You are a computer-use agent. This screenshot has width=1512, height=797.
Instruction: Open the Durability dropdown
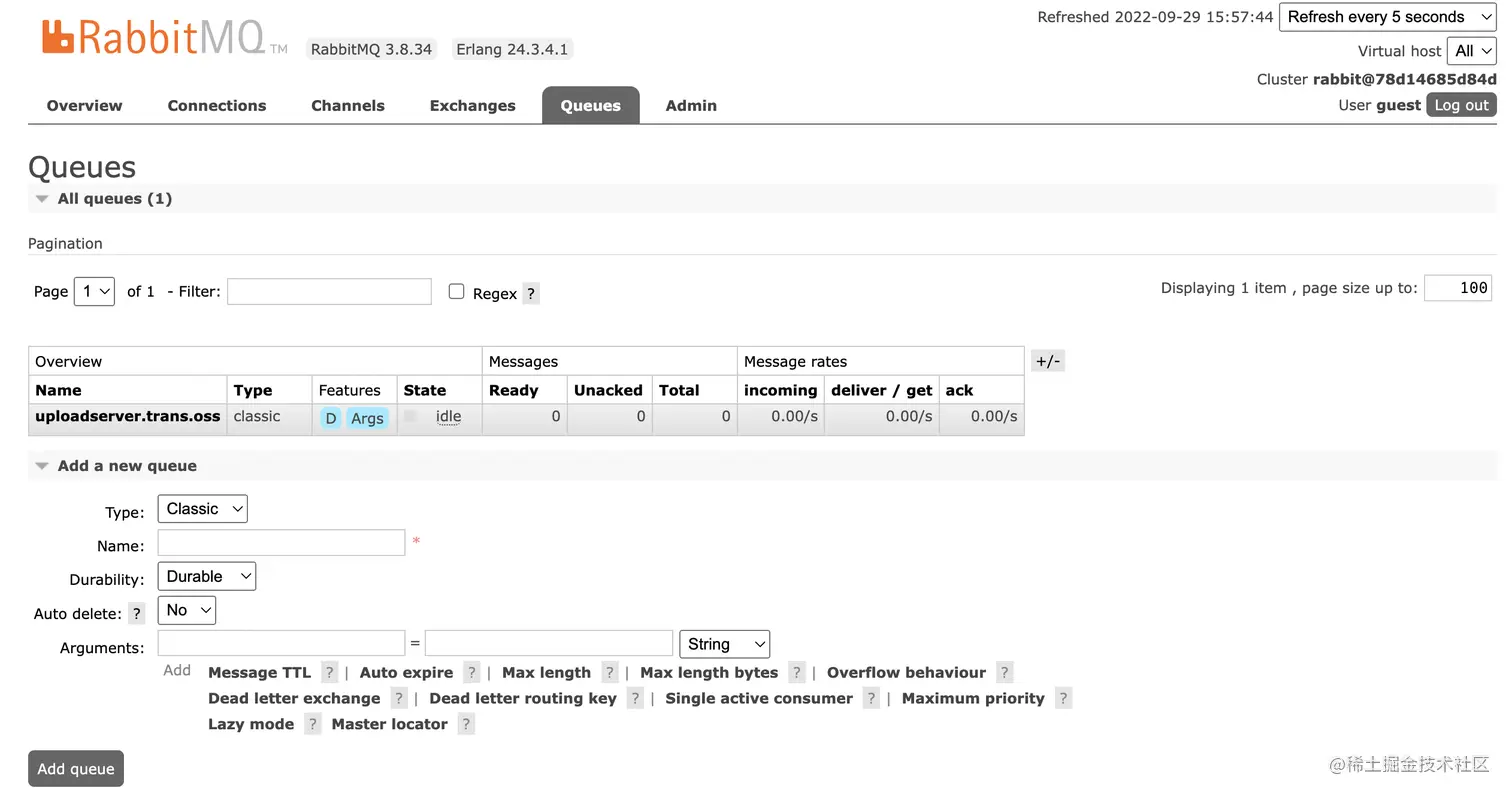click(x=207, y=577)
